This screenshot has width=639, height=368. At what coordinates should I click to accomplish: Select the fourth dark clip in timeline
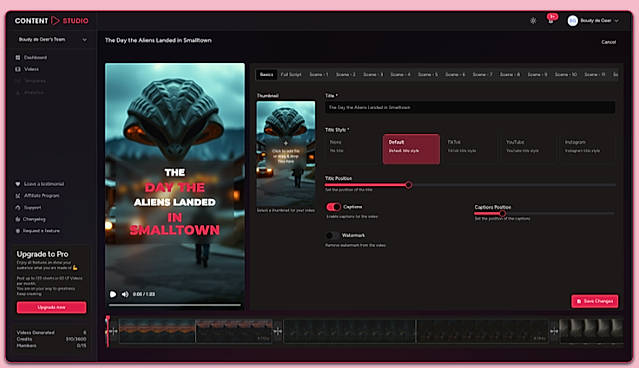[x=482, y=331]
